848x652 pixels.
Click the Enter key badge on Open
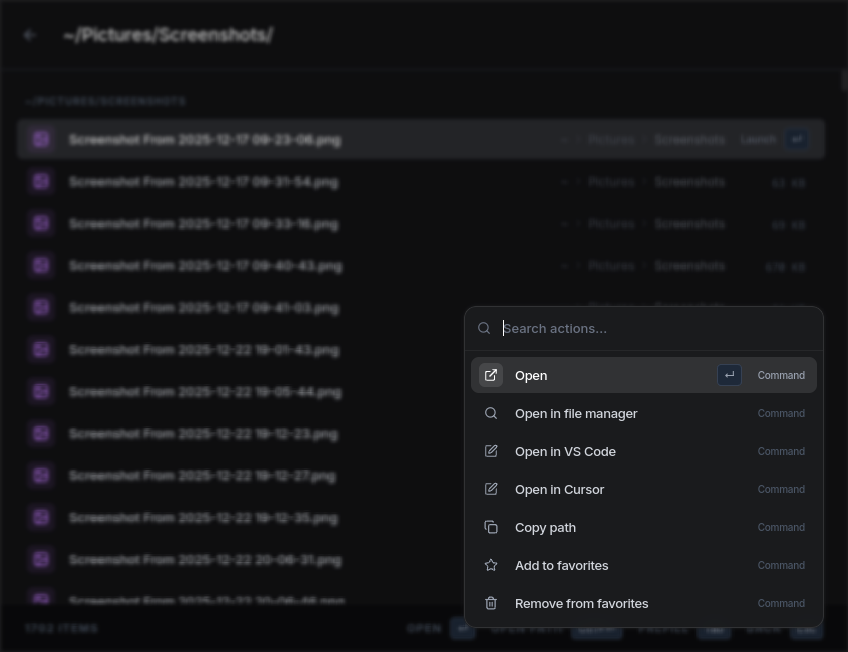(729, 375)
